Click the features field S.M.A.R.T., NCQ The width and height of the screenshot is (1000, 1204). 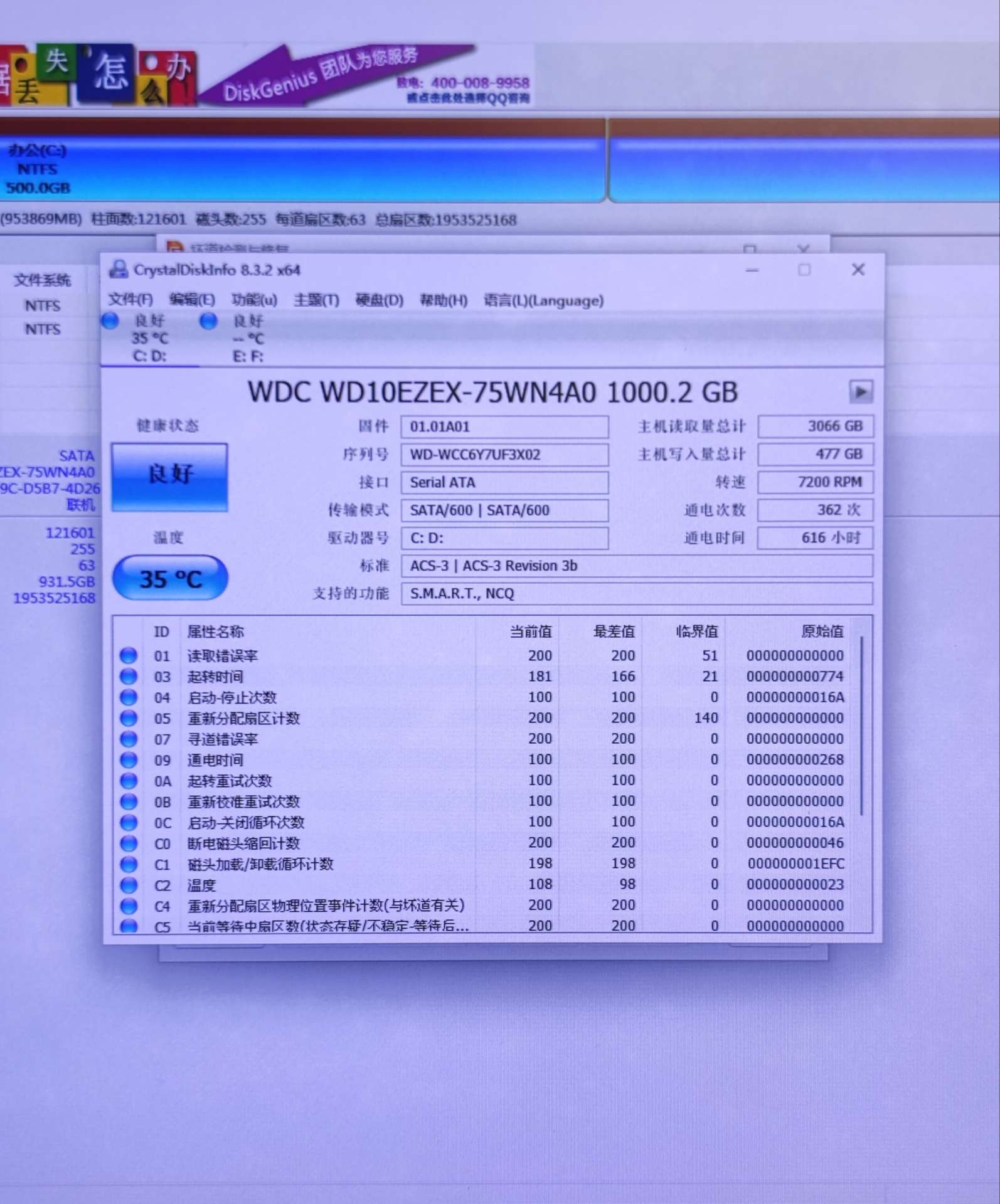point(637,593)
